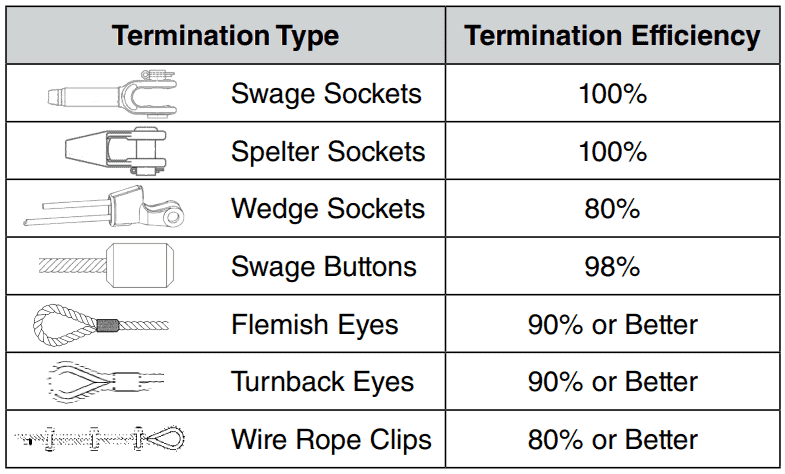Viewport: 785px width, 474px height.
Task: Select the Termination Efficiency column header
Action: 612,36
